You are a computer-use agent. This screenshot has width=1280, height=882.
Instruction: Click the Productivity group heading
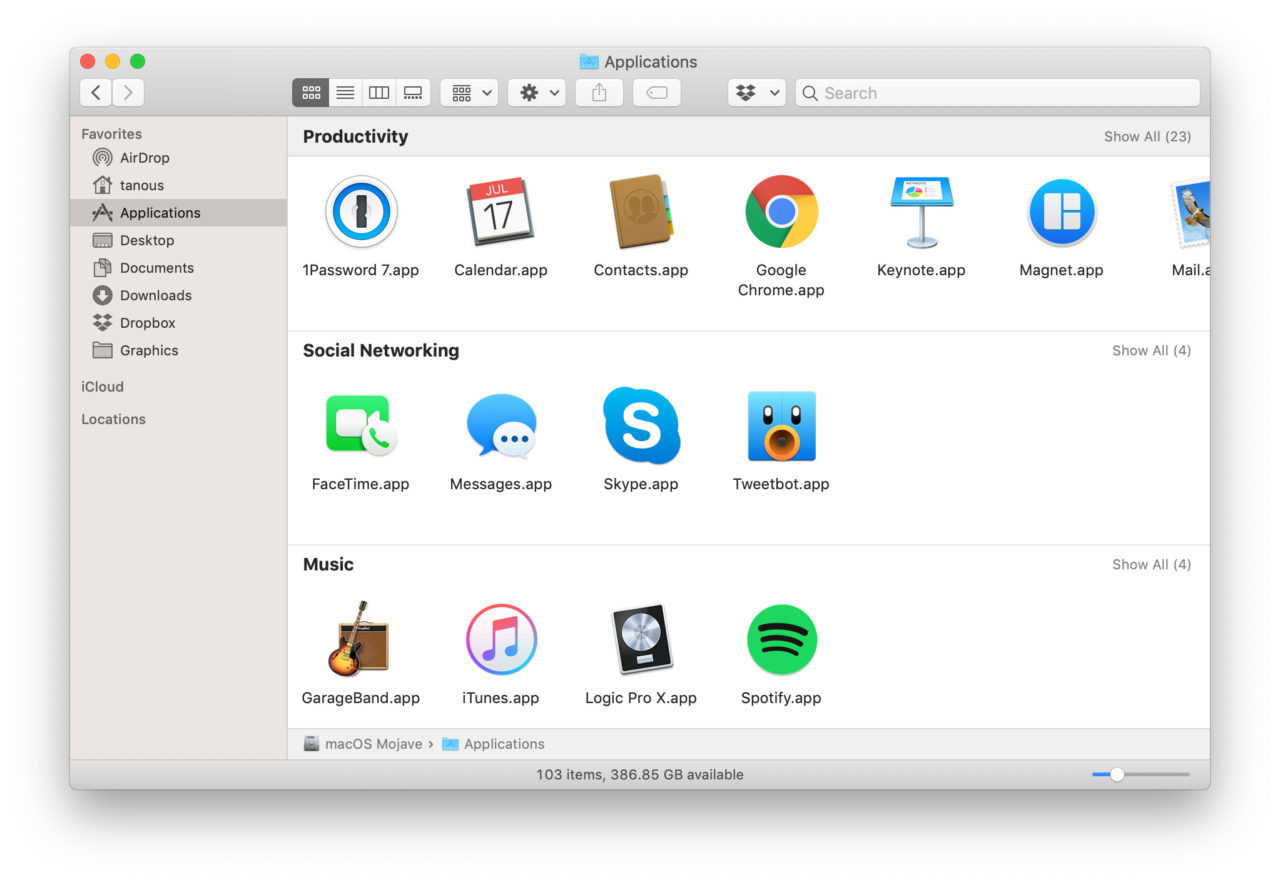(355, 137)
